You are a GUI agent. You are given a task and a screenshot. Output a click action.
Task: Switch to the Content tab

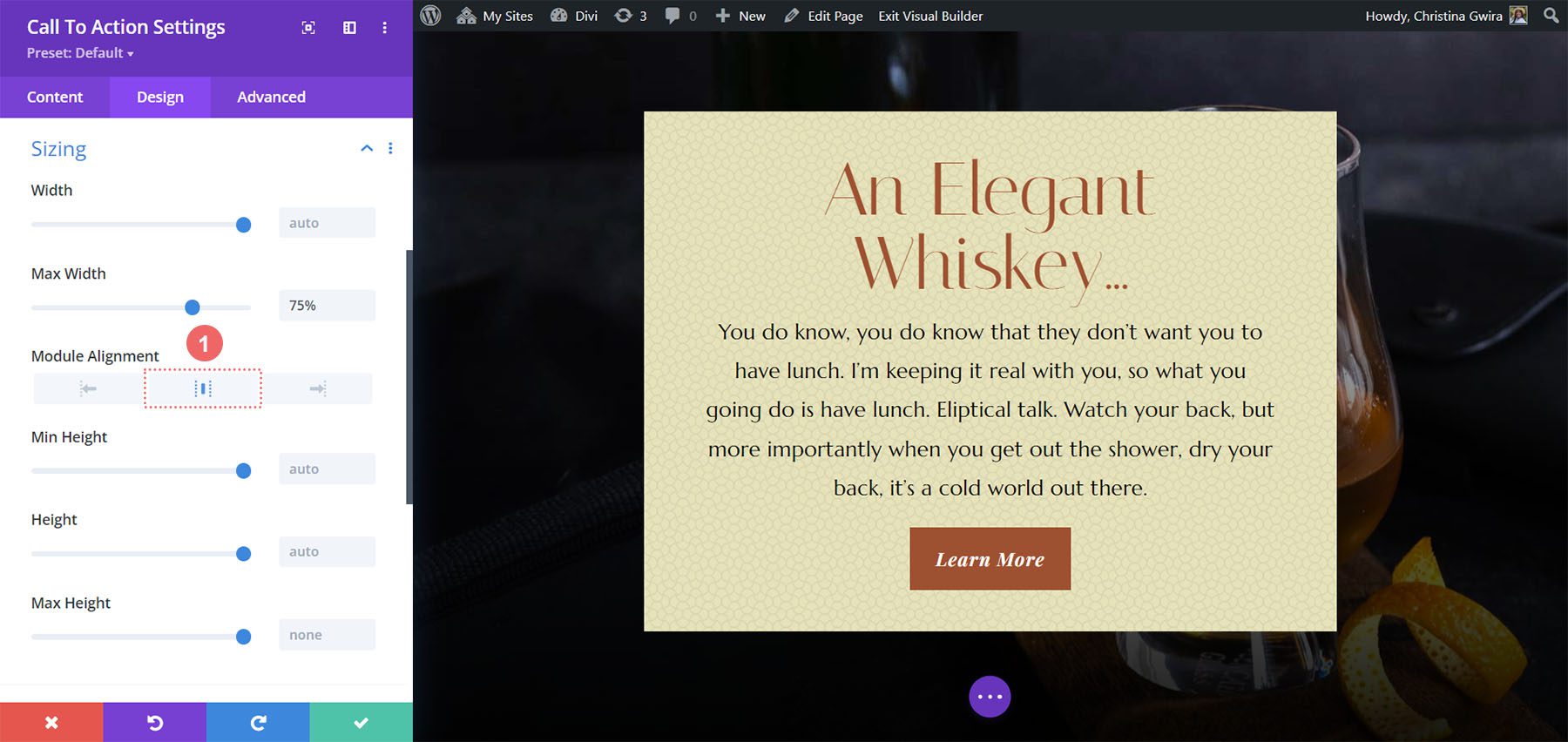(x=55, y=97)
